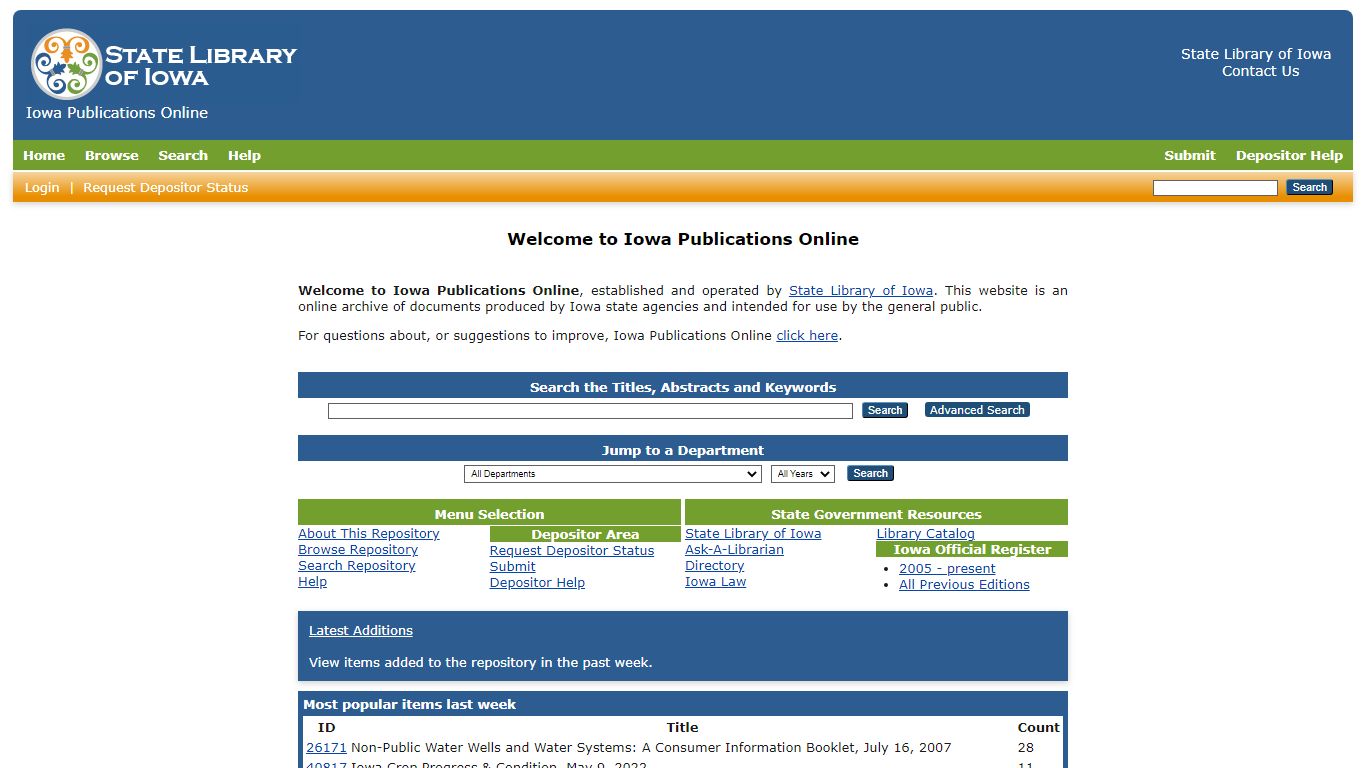The width and height of the screenshot is (1366, 768).
Task: Select the Help item in the green navigation bar
Action: (244, 155)
